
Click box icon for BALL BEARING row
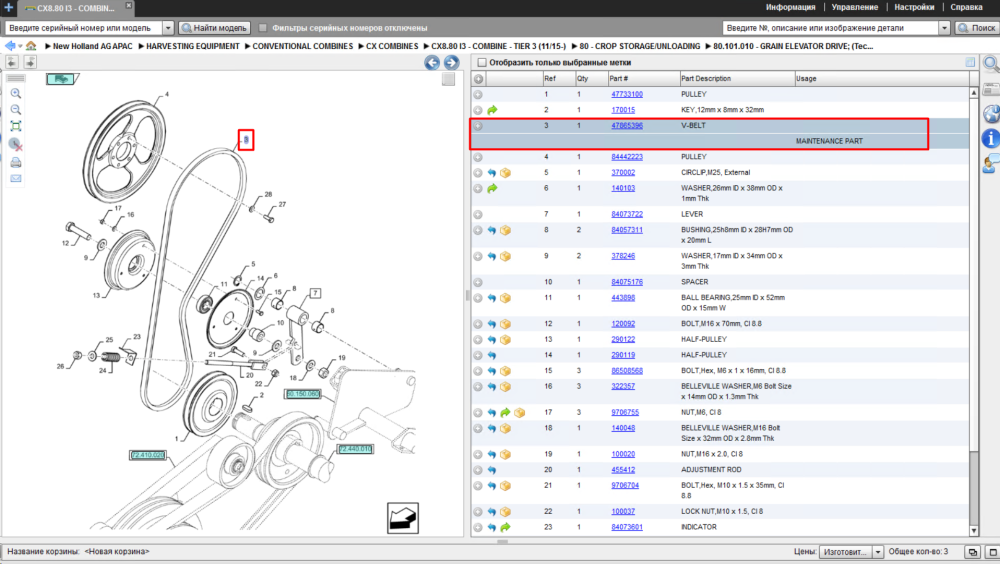(x=505, y=298)
